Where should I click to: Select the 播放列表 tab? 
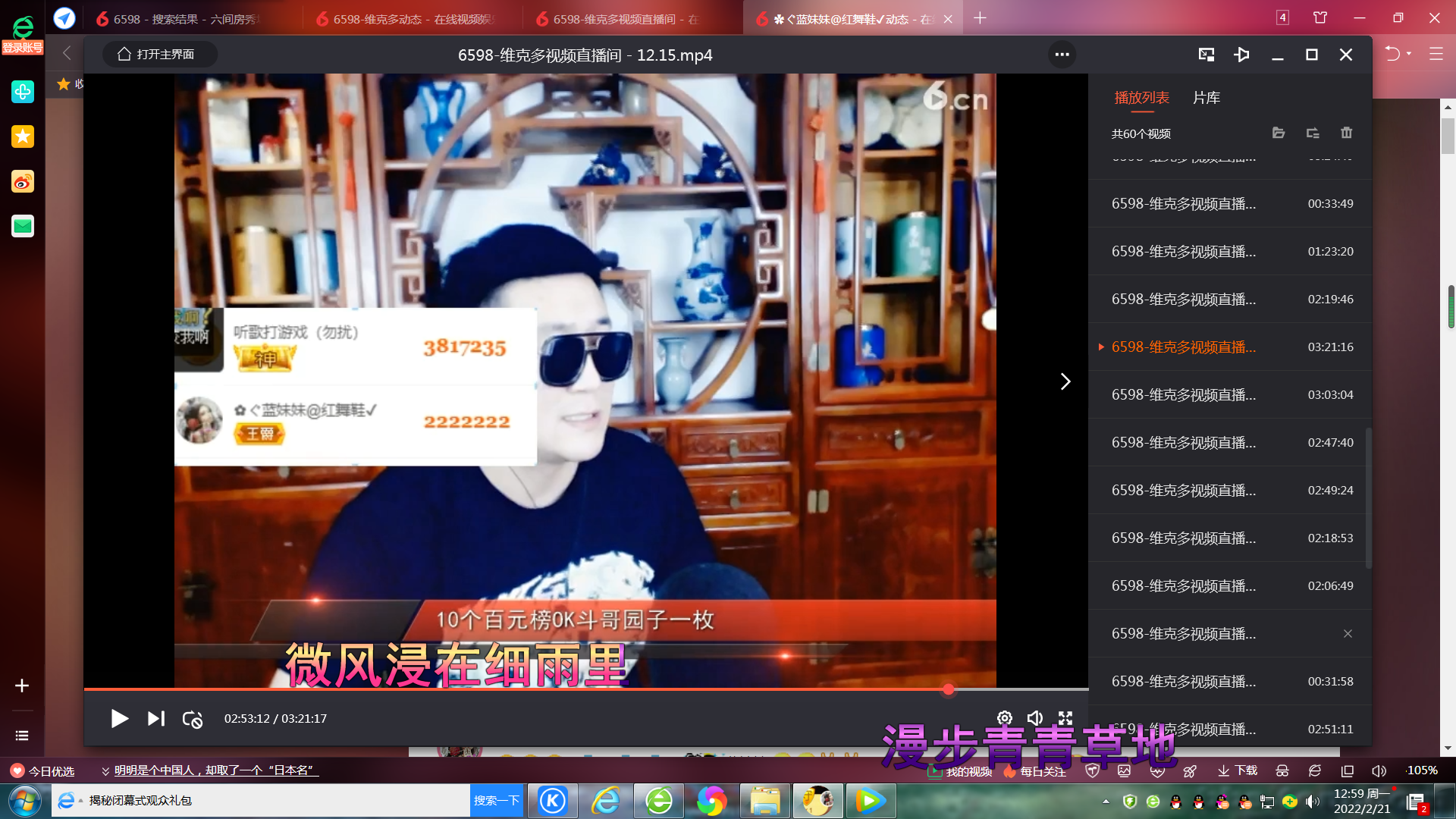1142,98
